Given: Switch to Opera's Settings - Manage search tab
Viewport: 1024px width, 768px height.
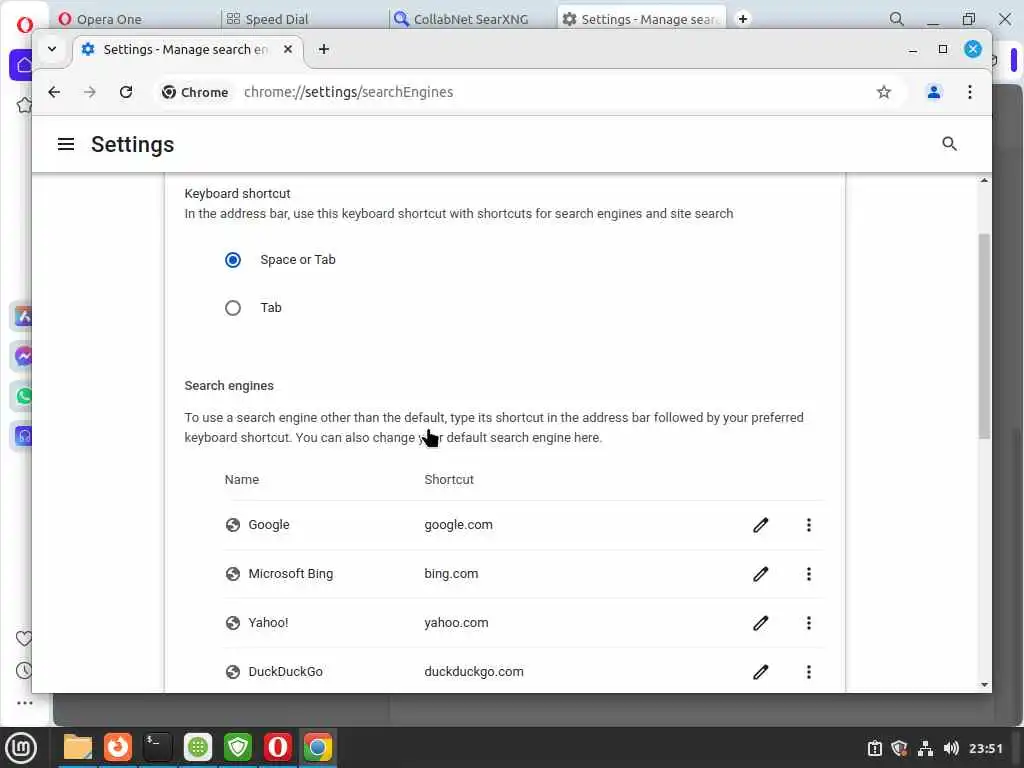Looking at the screenshot, I should pos(642,19).
